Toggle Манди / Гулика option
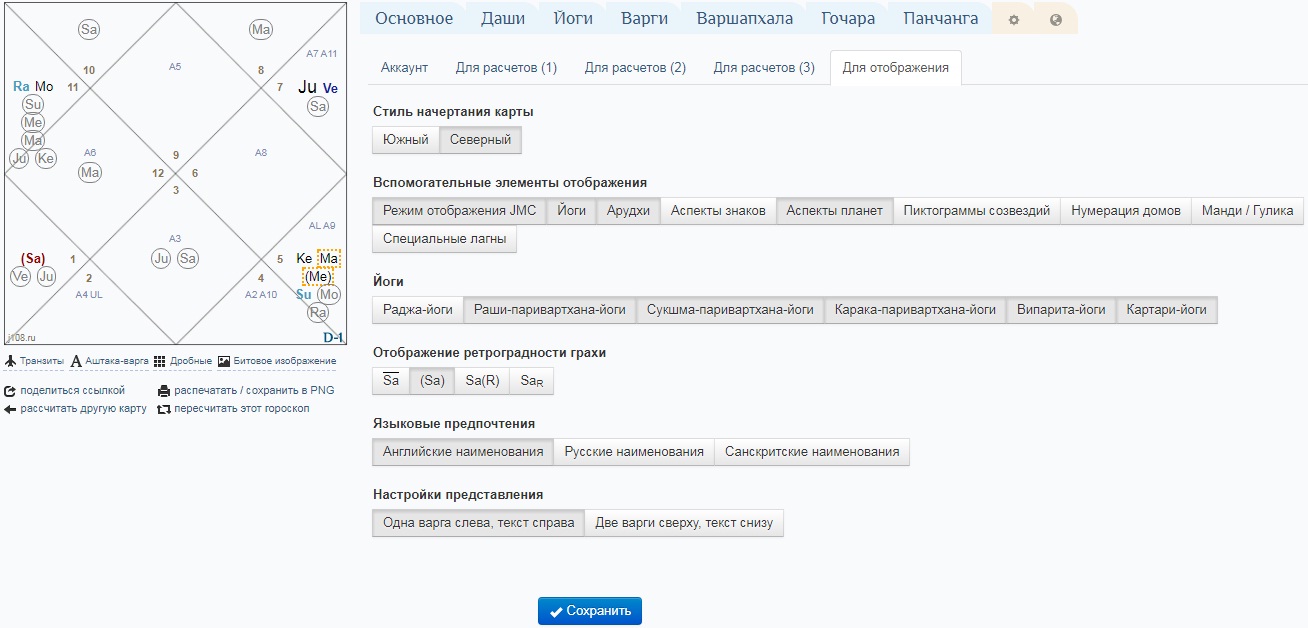The width and height of the screenshot is (1308, 628). pyautogui.click(x=1247, y=211)
